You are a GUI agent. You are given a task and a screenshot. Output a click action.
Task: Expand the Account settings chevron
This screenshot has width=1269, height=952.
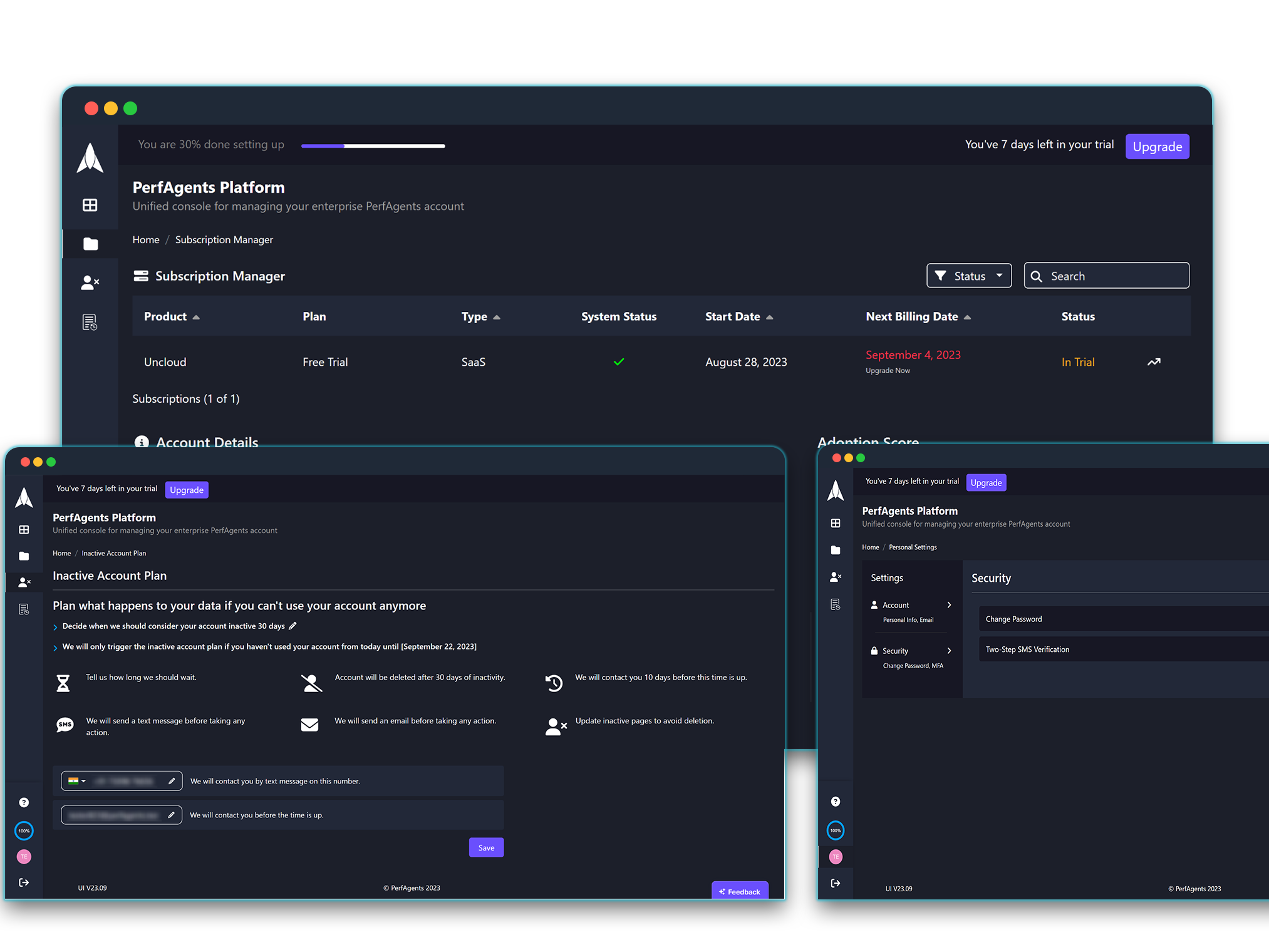click(x=949, y=605)
